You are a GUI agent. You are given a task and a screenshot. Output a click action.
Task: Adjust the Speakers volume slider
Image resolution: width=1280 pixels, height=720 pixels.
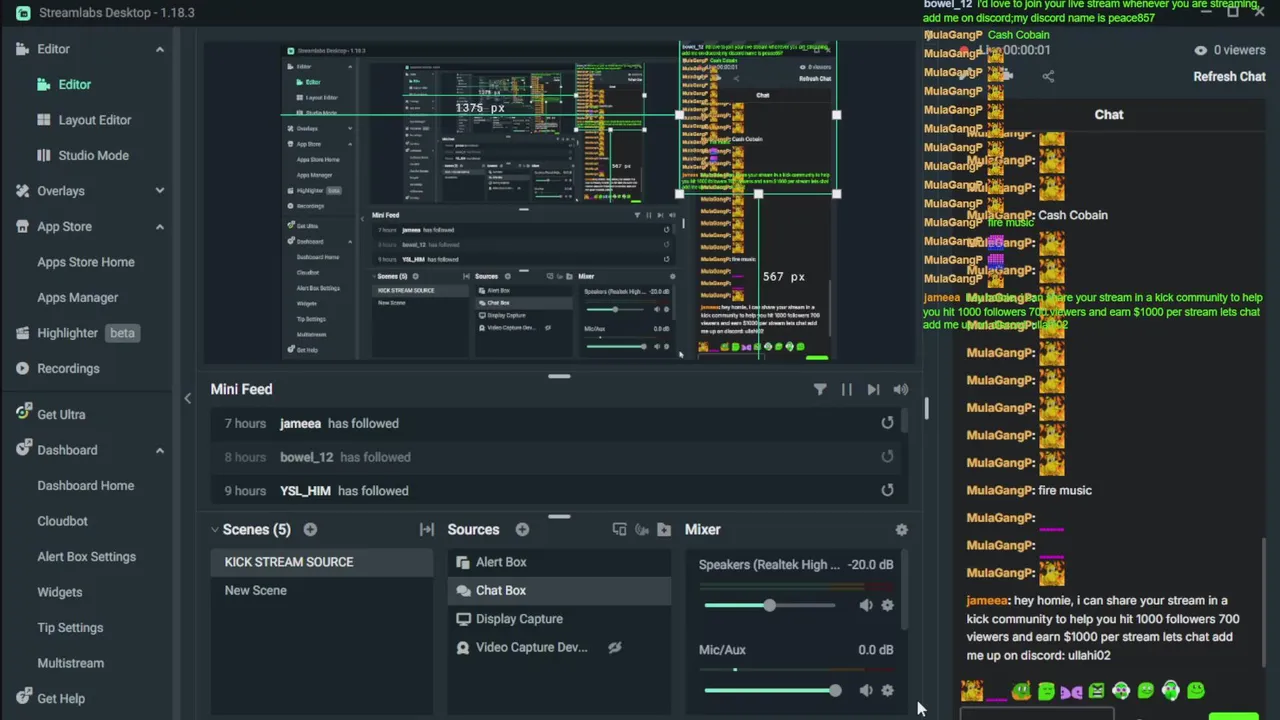(769, 605)
